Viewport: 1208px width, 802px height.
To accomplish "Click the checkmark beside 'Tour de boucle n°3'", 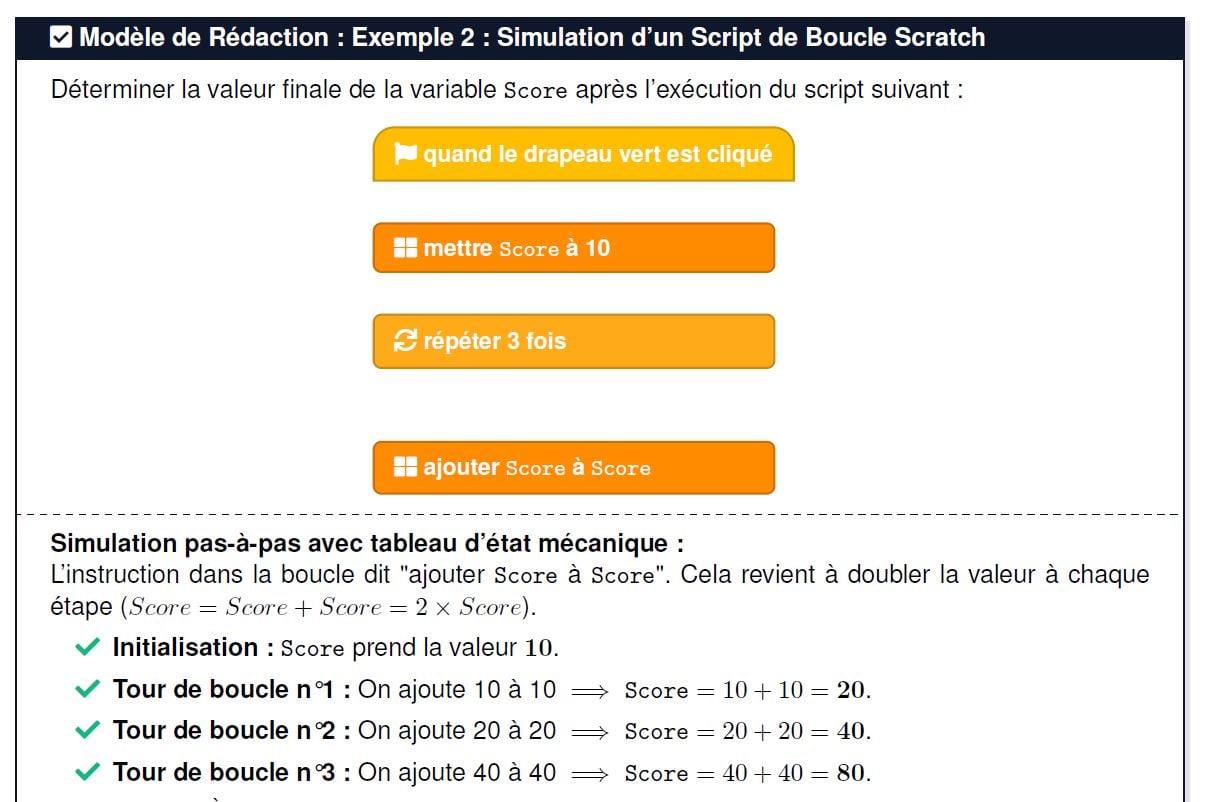I will tap(88, 772).
